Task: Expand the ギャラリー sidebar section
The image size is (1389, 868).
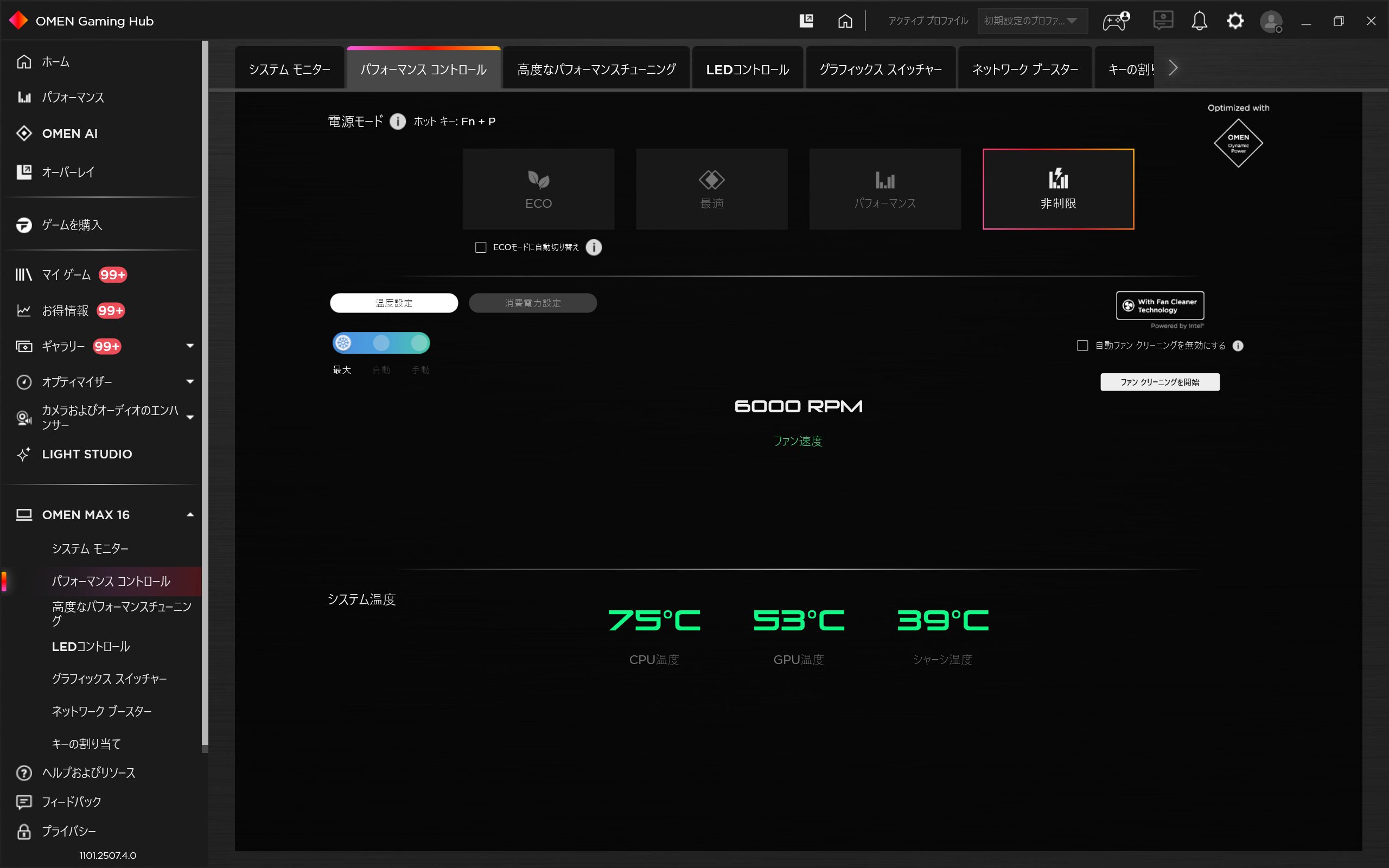Action: coord(190,346)
